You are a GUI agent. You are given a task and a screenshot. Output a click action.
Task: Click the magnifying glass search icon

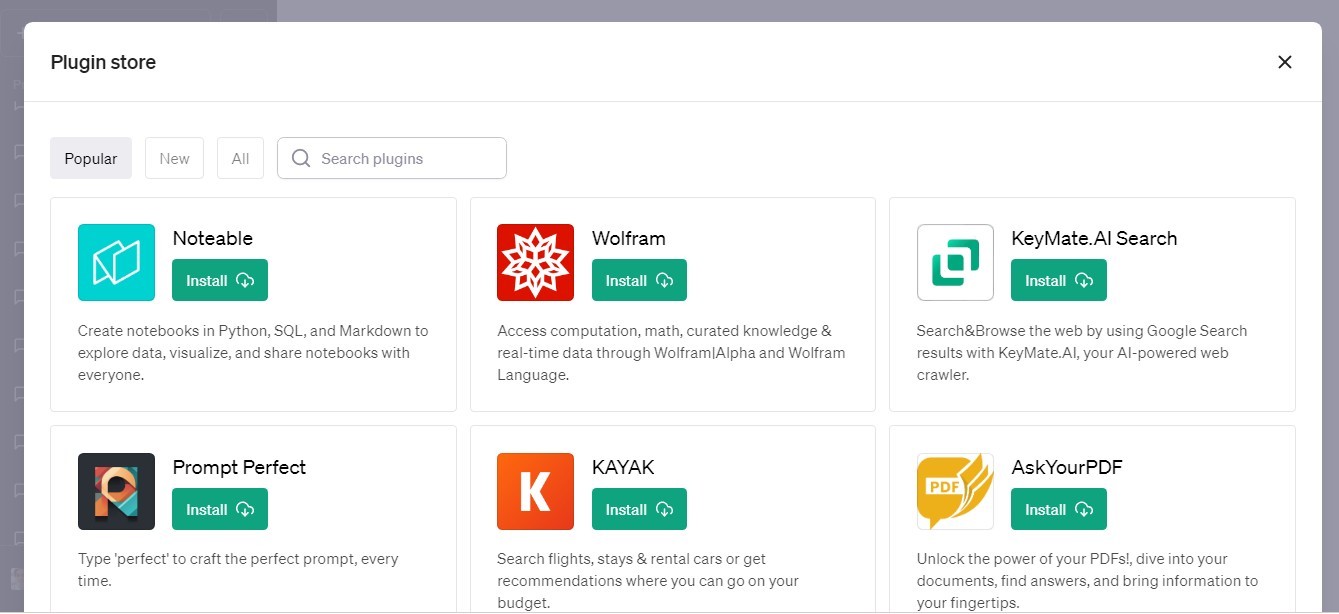point(300,158)
